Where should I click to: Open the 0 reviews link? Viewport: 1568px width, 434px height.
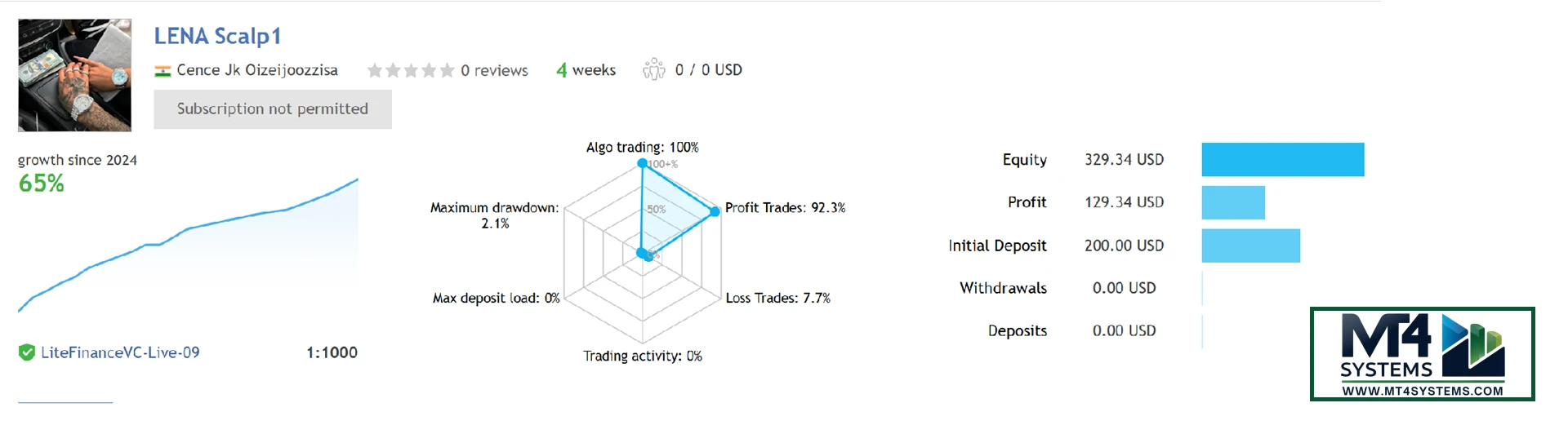[494, 71]
